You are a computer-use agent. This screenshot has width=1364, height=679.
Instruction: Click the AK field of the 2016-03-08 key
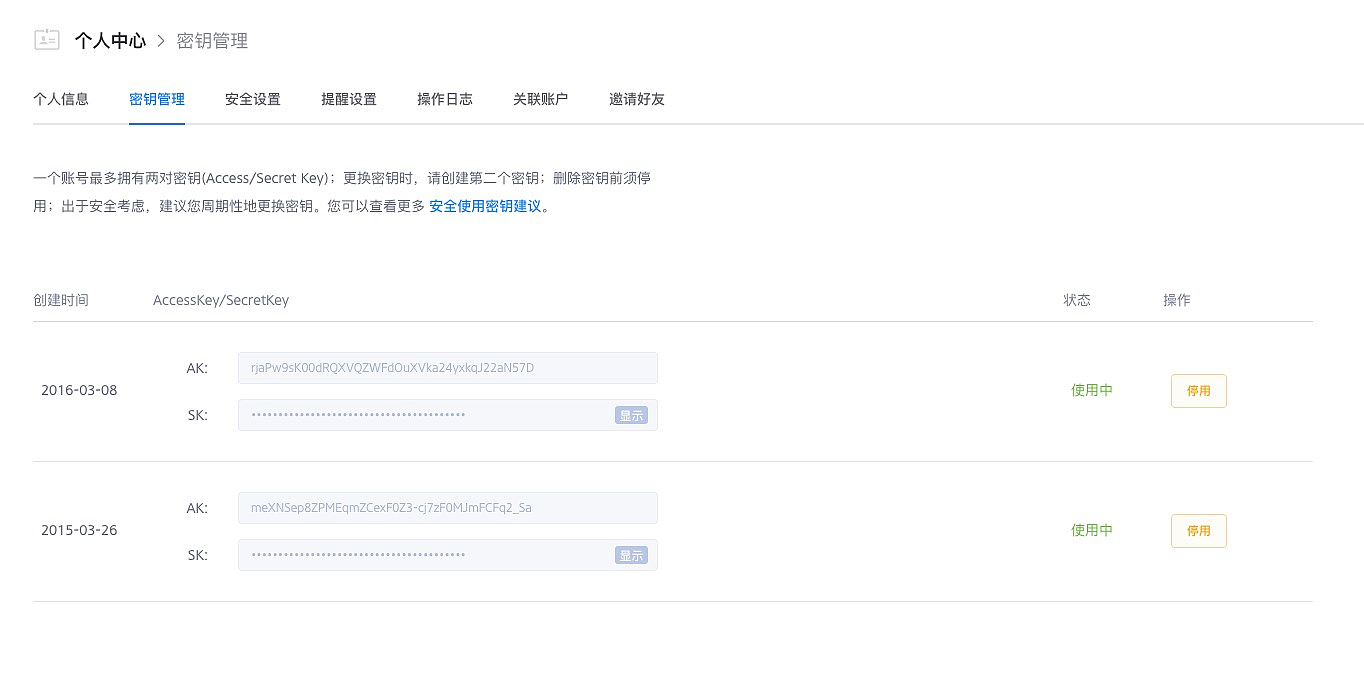coord(447,368)
